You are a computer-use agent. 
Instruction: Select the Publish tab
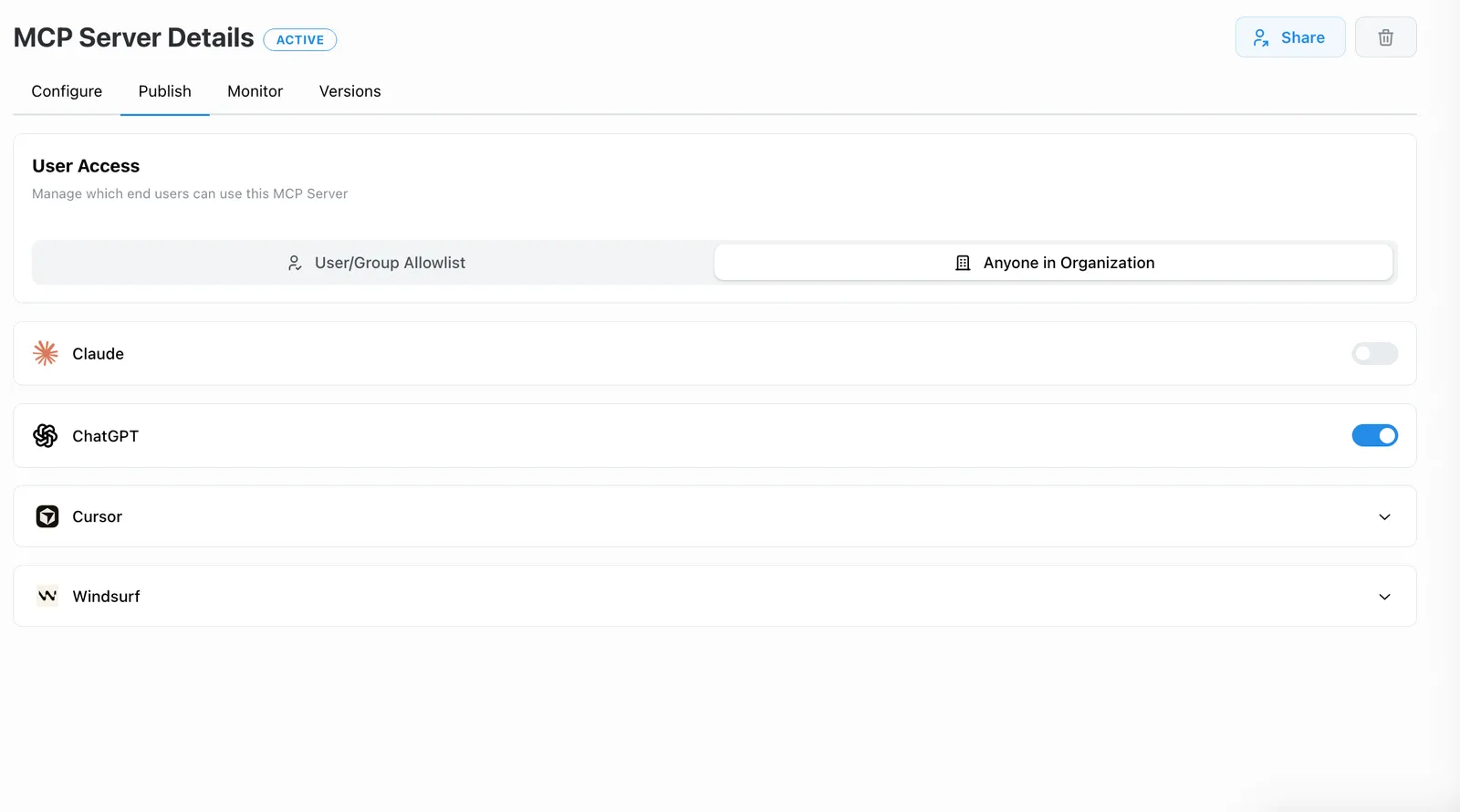165,91
